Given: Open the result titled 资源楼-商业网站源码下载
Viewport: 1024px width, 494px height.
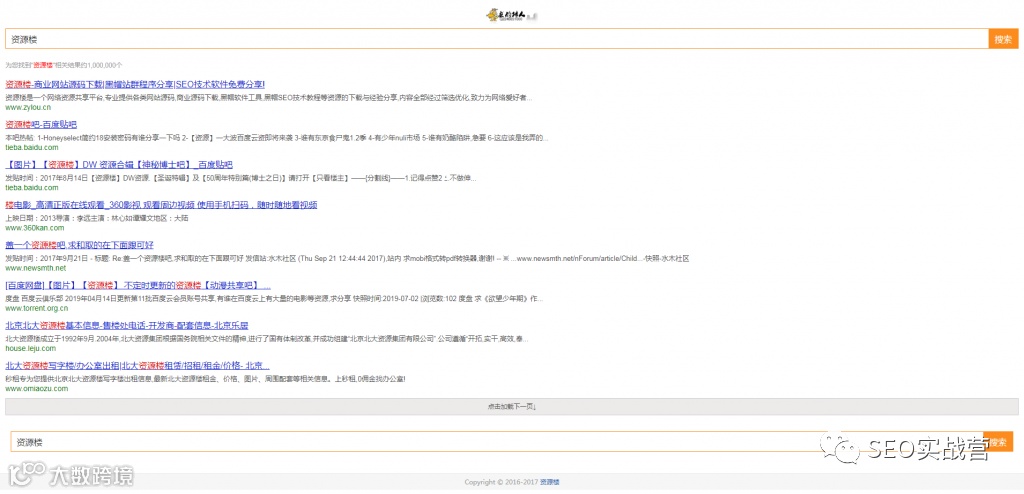Looking at the screenshot, I should [135, 84].
